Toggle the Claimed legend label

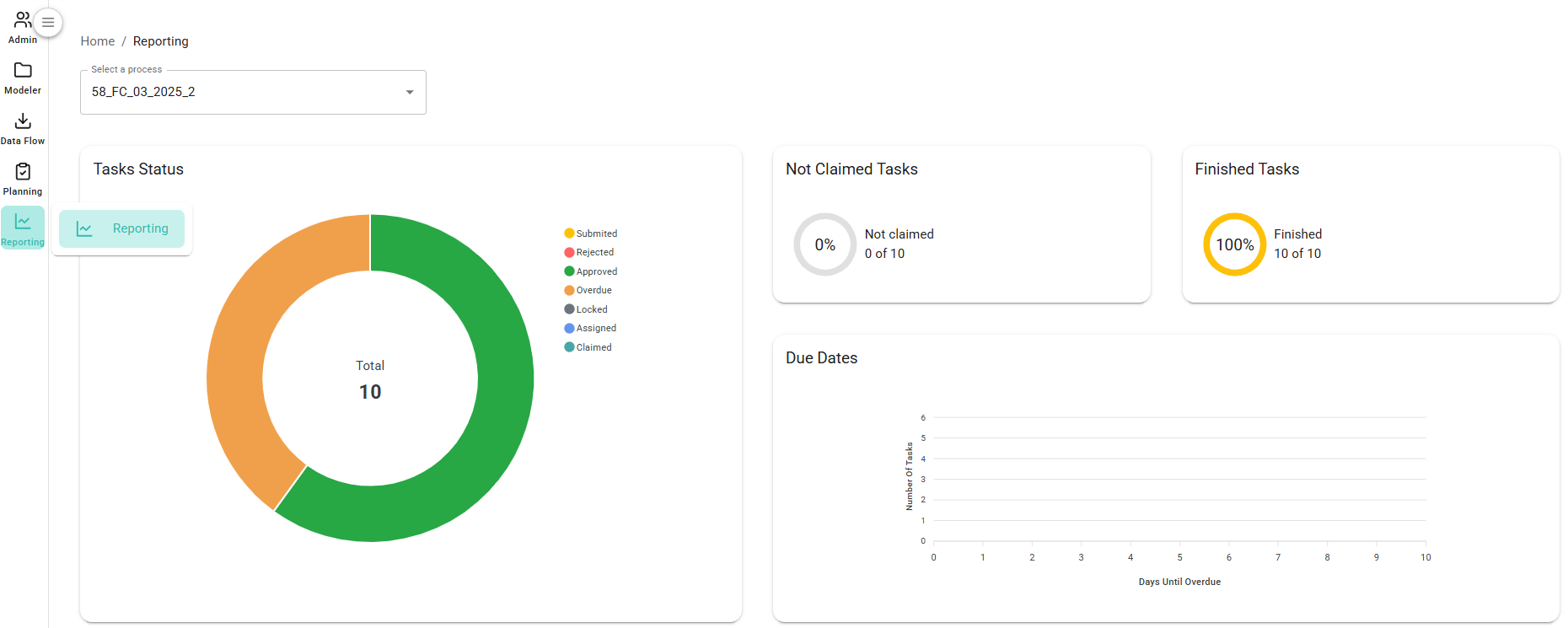tap(588, 347)
